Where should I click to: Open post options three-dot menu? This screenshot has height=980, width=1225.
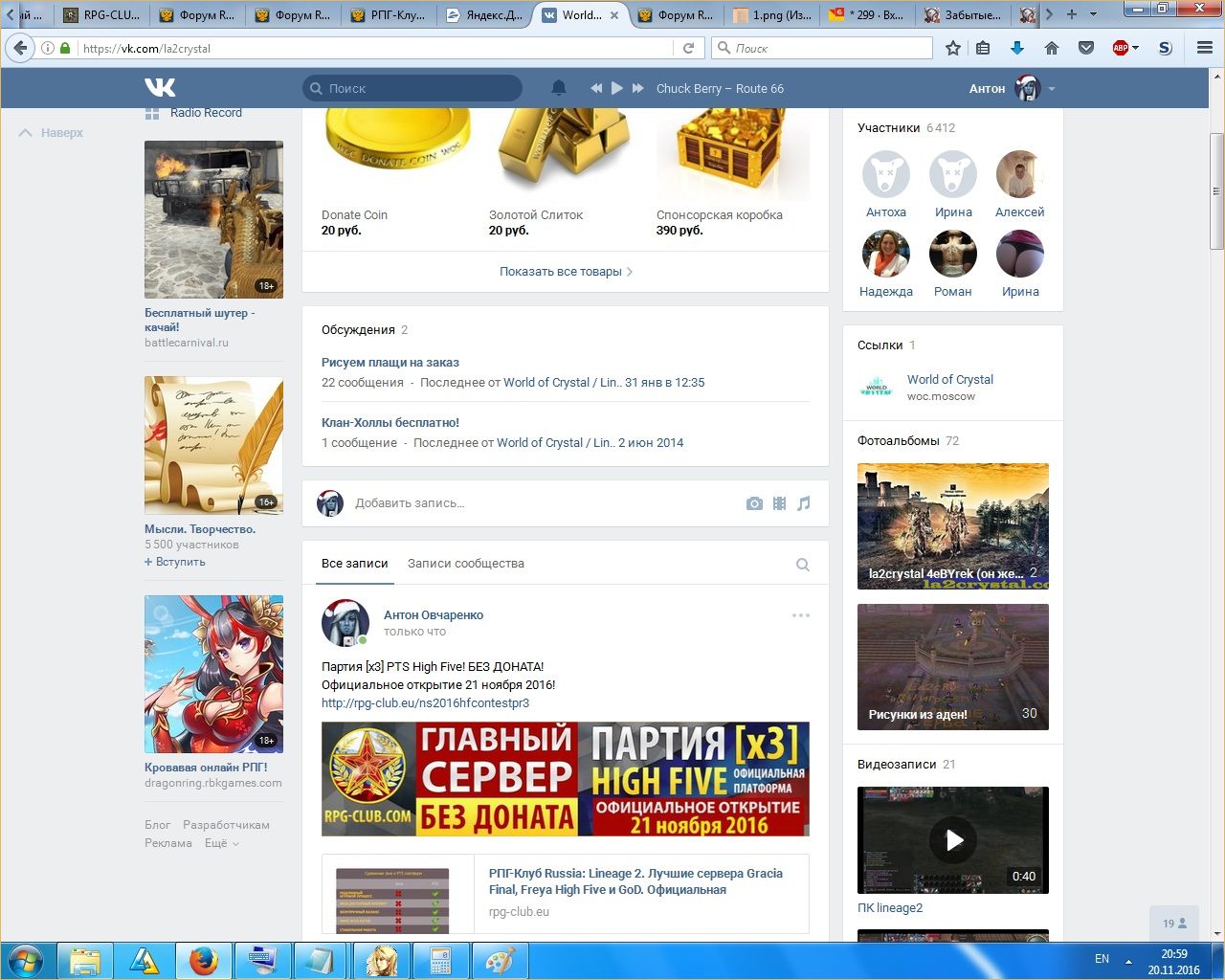(801, 615)
